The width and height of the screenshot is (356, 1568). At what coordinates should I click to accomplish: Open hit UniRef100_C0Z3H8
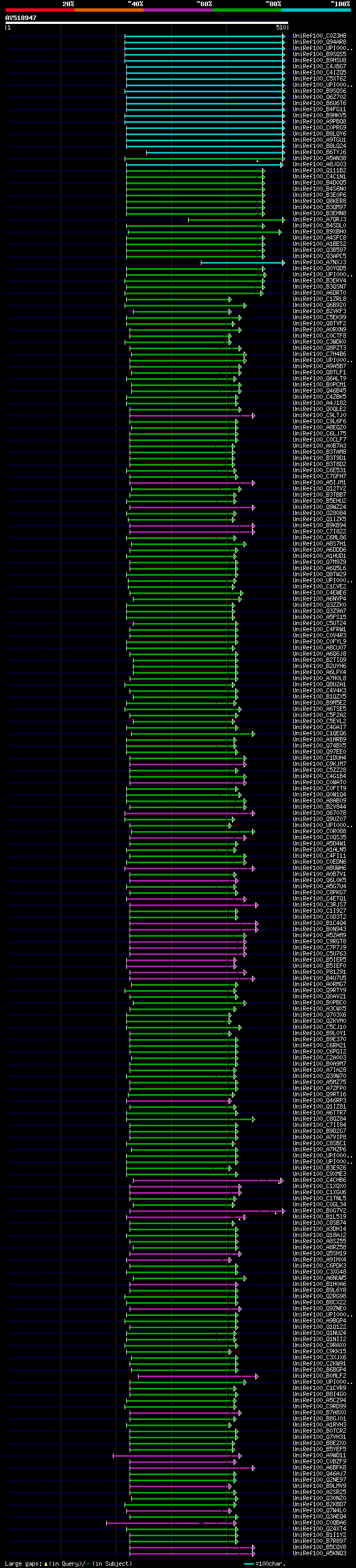319,36
